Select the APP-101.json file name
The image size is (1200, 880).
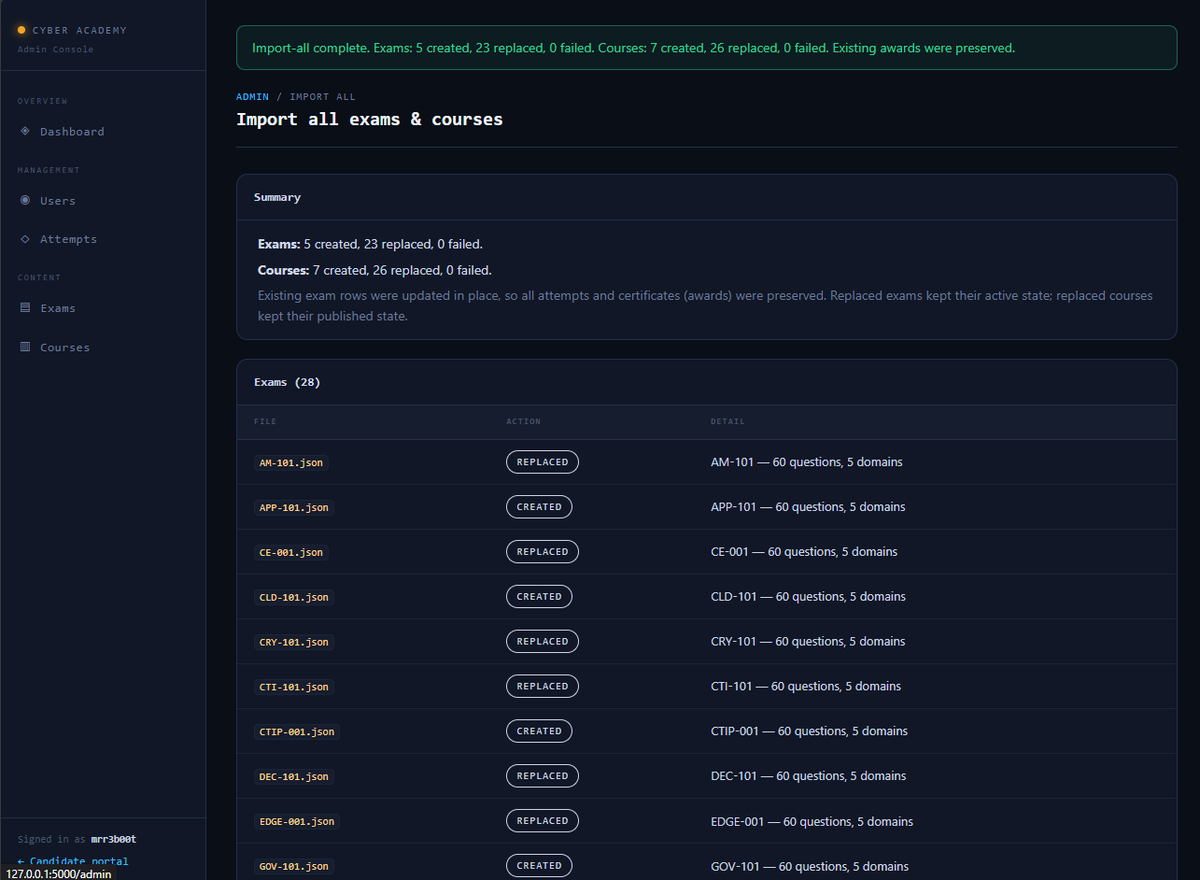tap(294, 507)
